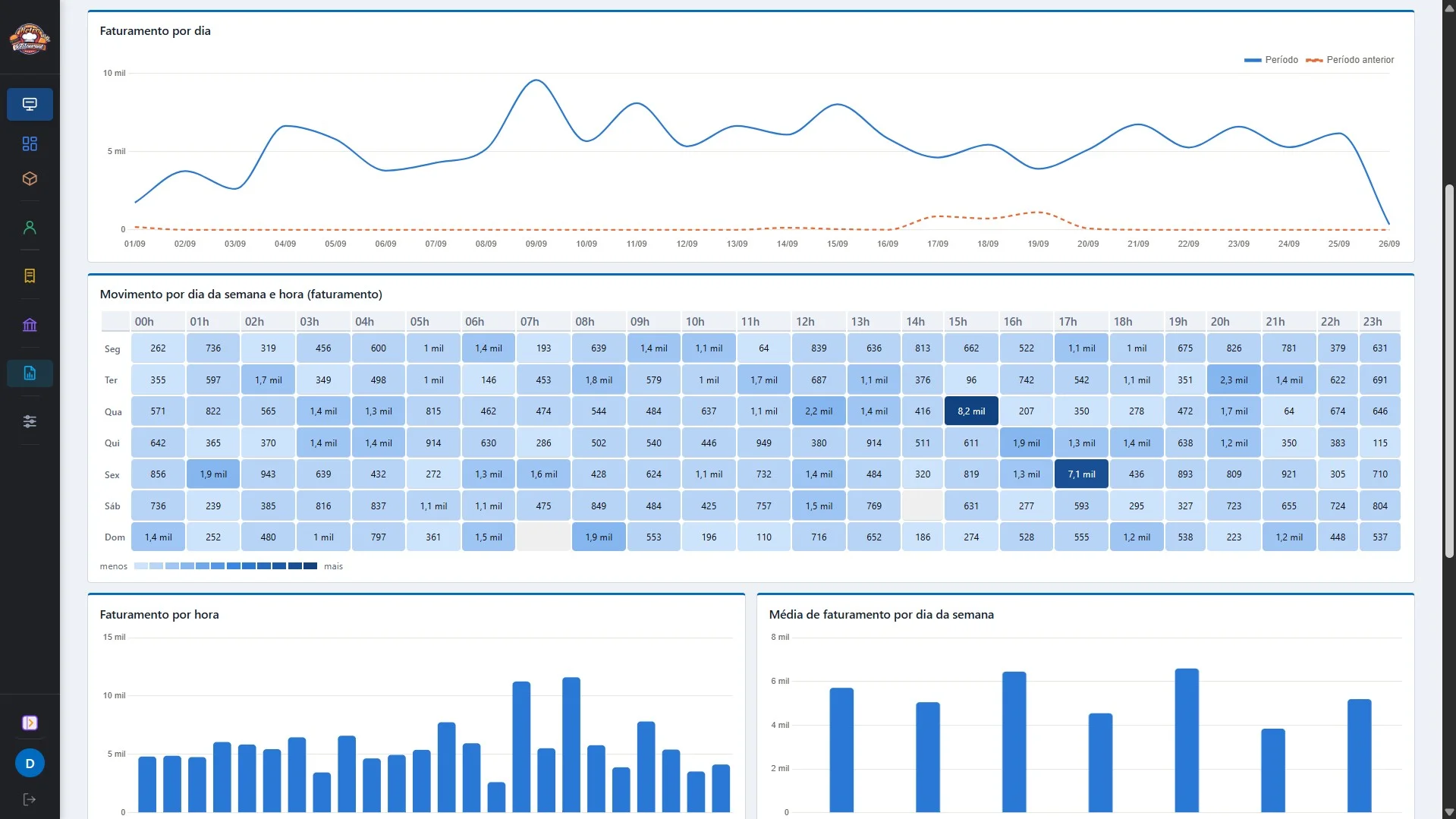Open the reports chart sidebar icon
Image resolution: width=1456 pixels, height=819 pixels.
pyautogui.click(x=30, y=373)
